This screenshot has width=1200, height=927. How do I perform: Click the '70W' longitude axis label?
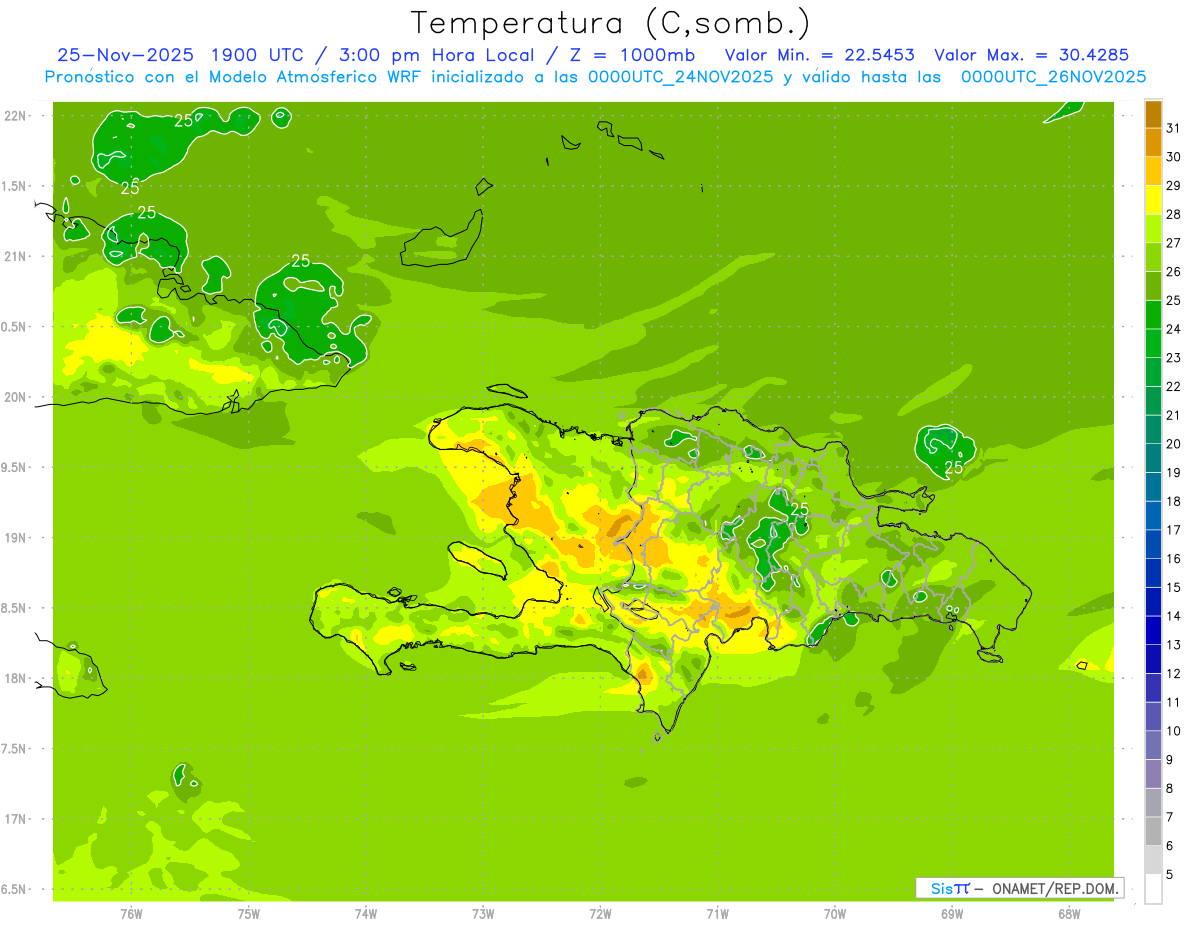pyautogui.click(x=835, y=913)
